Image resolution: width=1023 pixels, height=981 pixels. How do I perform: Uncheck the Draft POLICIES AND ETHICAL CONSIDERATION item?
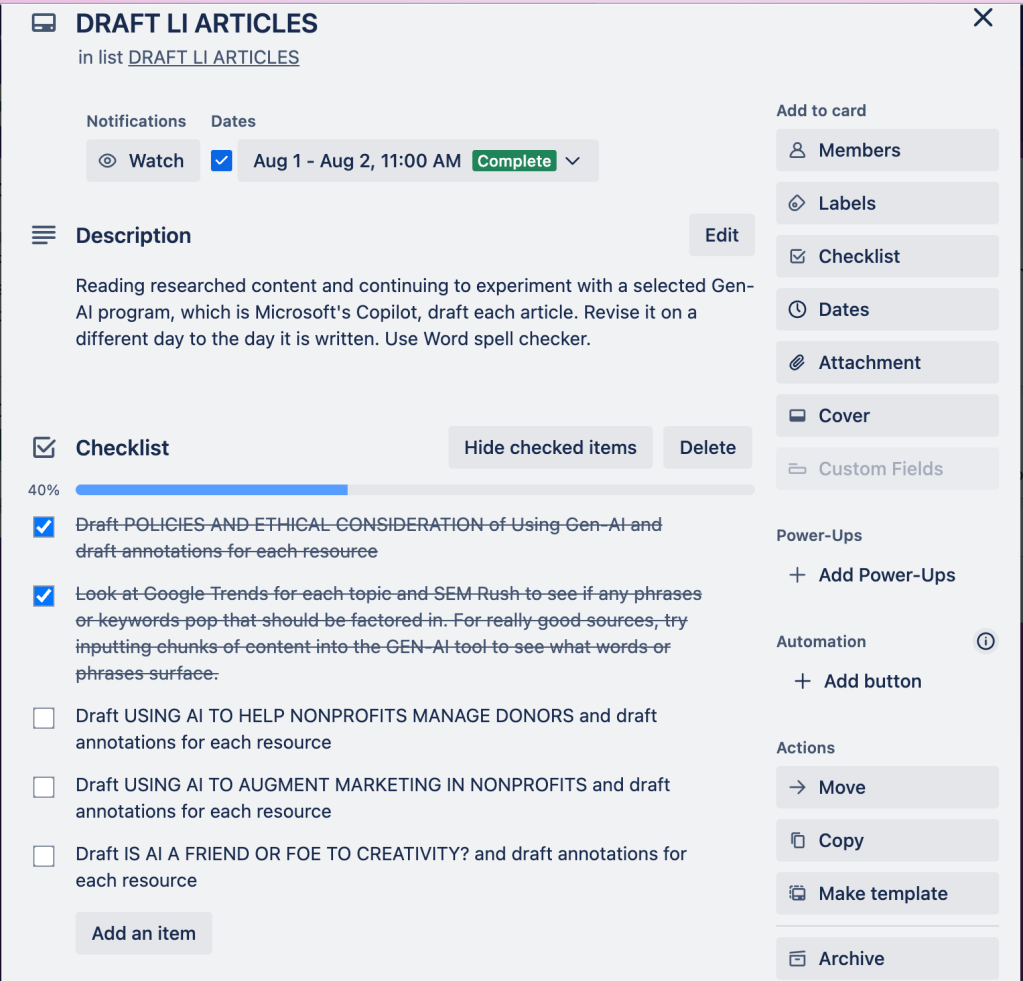point(44,527)
